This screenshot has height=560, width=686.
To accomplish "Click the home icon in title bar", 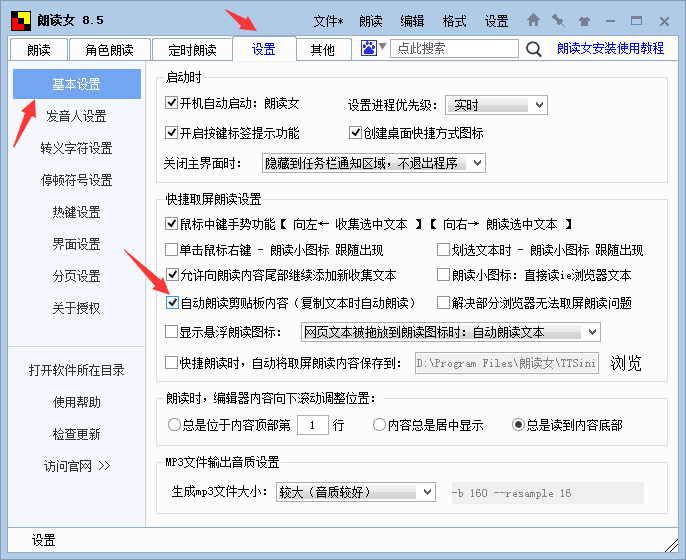I will click(533, 20).
